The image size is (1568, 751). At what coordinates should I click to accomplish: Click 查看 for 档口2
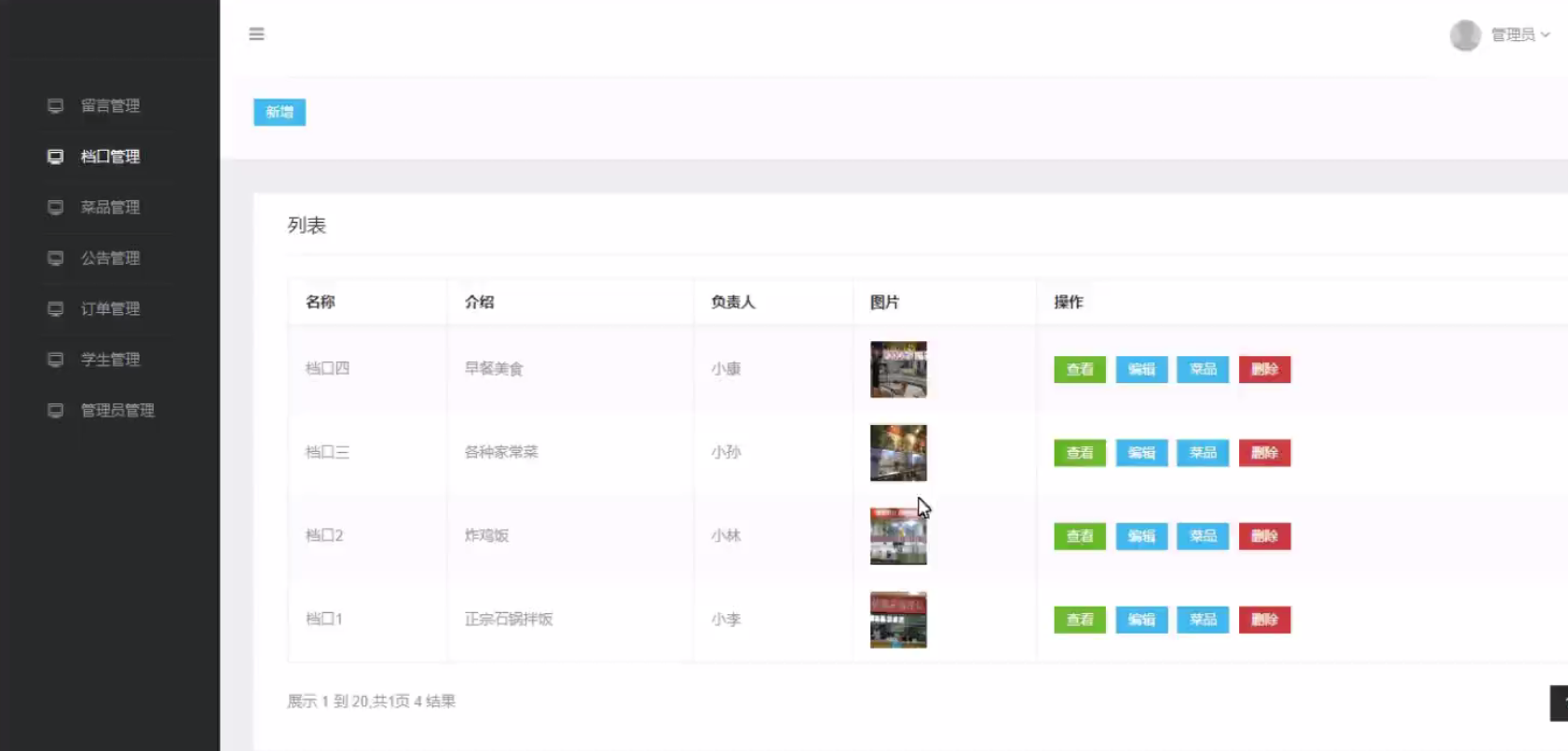click(x=1080, y=537)
